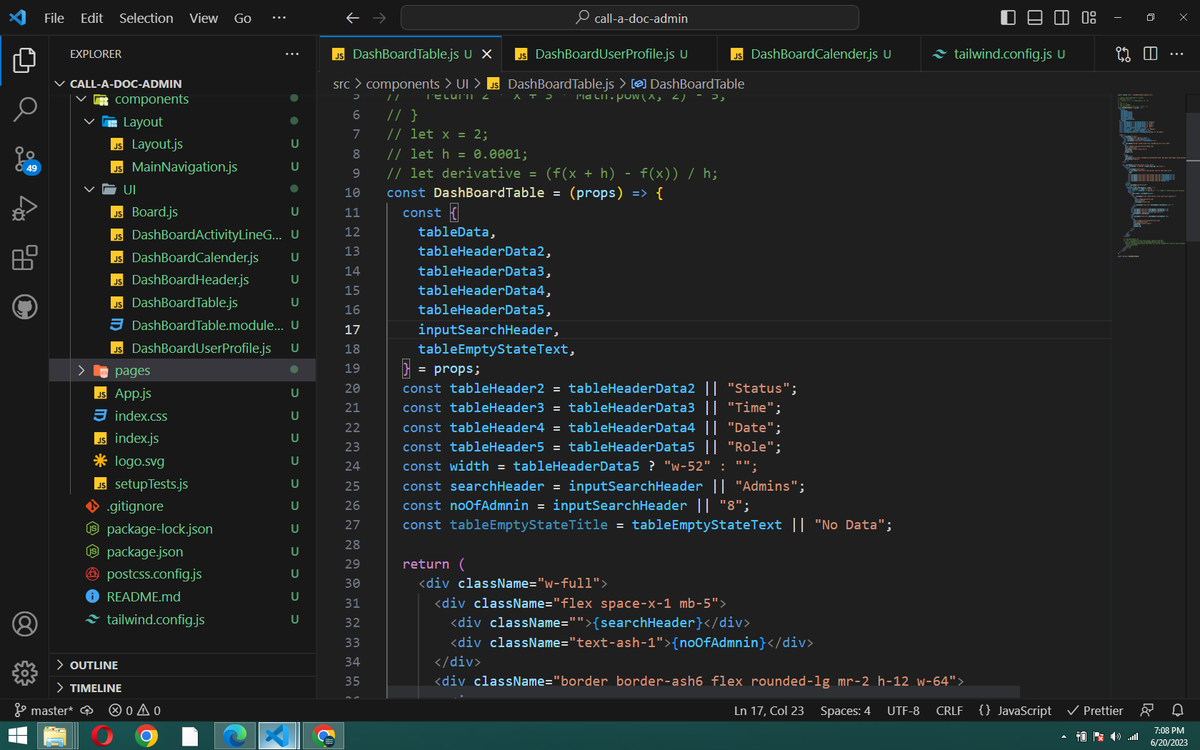Change CRLF end of line sequence
The height and width of the screenshot is (750, 1200).
click(x=949, y=710)
